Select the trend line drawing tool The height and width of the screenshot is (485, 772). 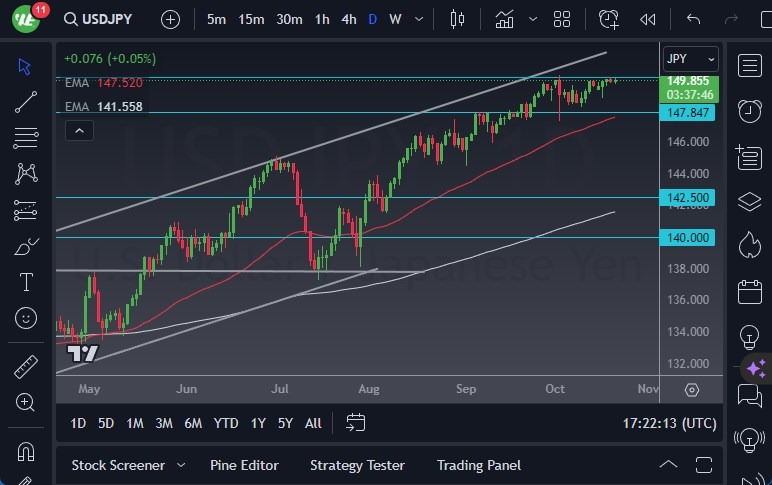pyautogui.click(x=26, y=101)
